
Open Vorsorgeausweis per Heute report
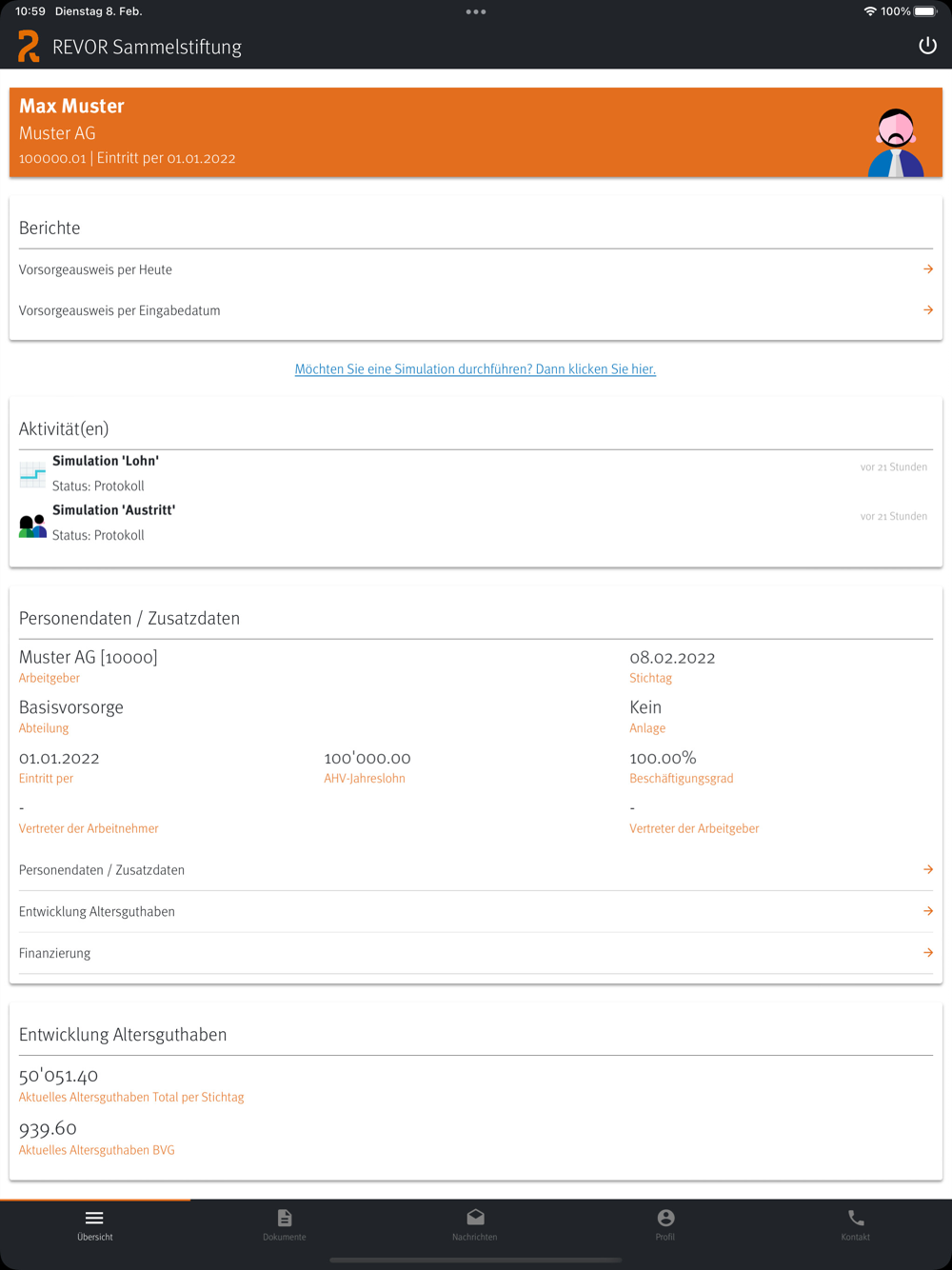[x=476, y=269]
